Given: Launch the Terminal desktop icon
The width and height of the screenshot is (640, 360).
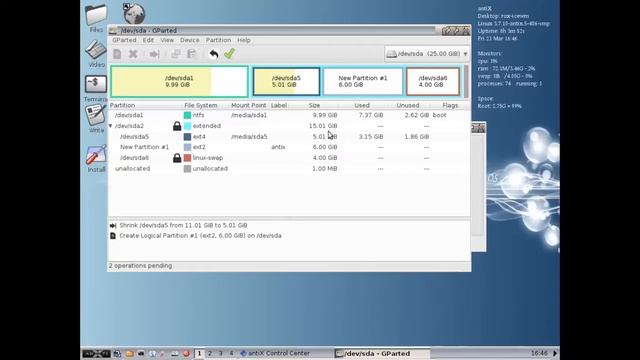Looking at the screenshot, I should pyautogui.click(x=96, y=88).
